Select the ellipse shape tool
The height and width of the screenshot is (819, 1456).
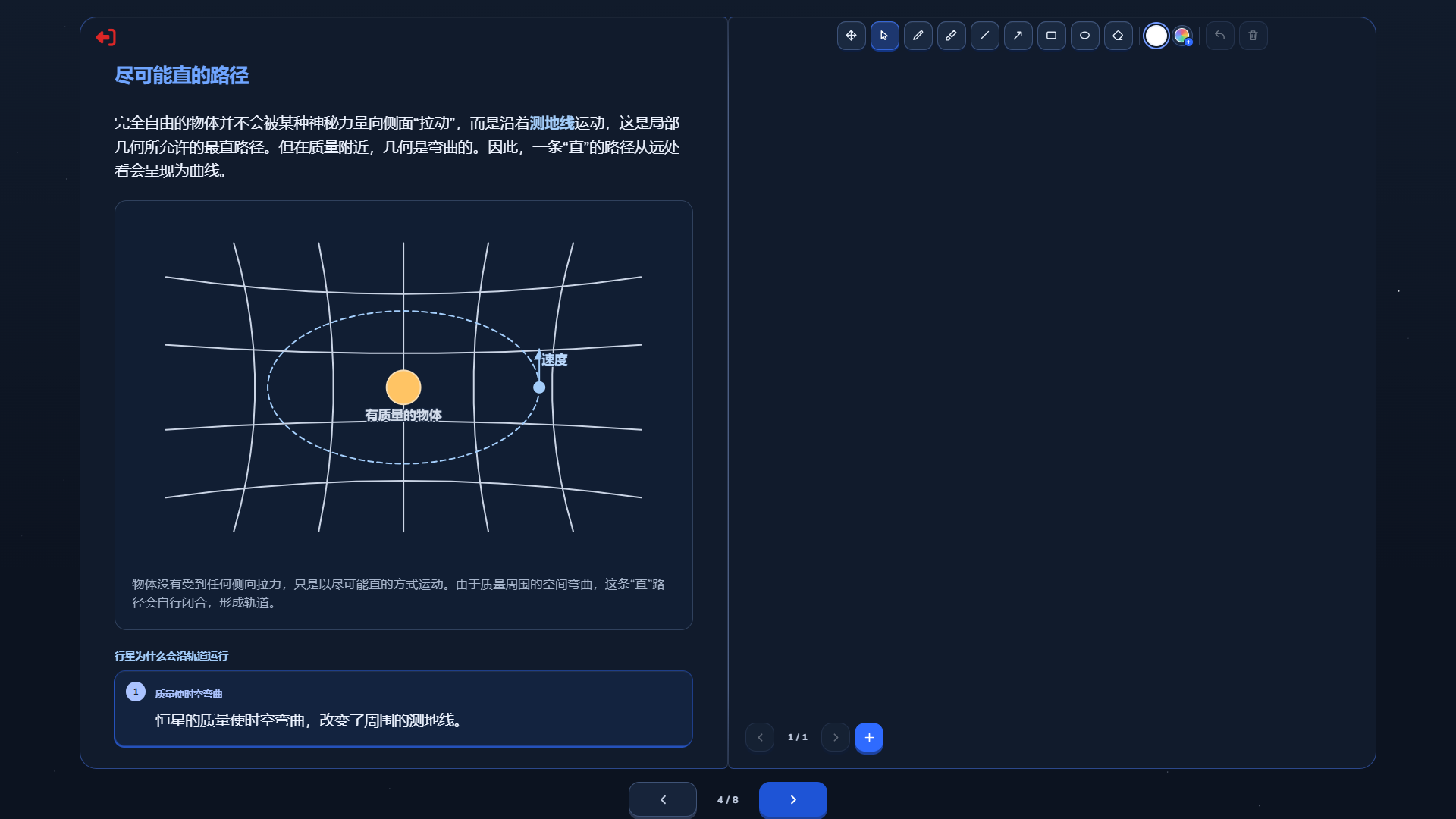1084,36
